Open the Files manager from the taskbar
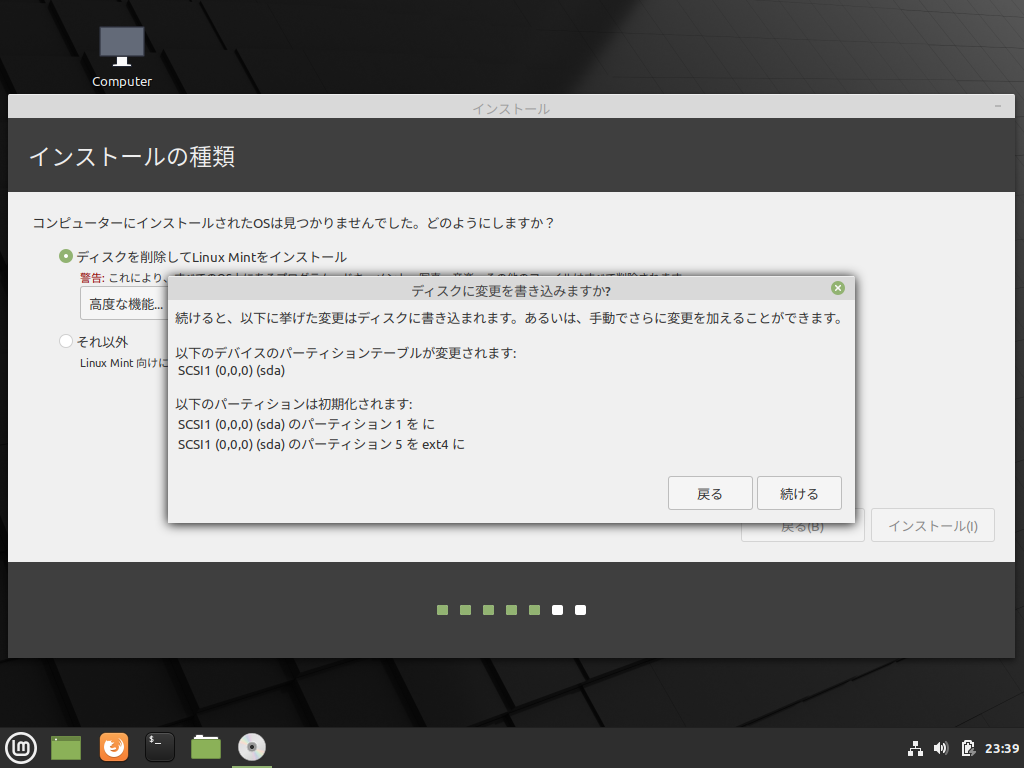The image size is (1024, 768). click(206, 747)
